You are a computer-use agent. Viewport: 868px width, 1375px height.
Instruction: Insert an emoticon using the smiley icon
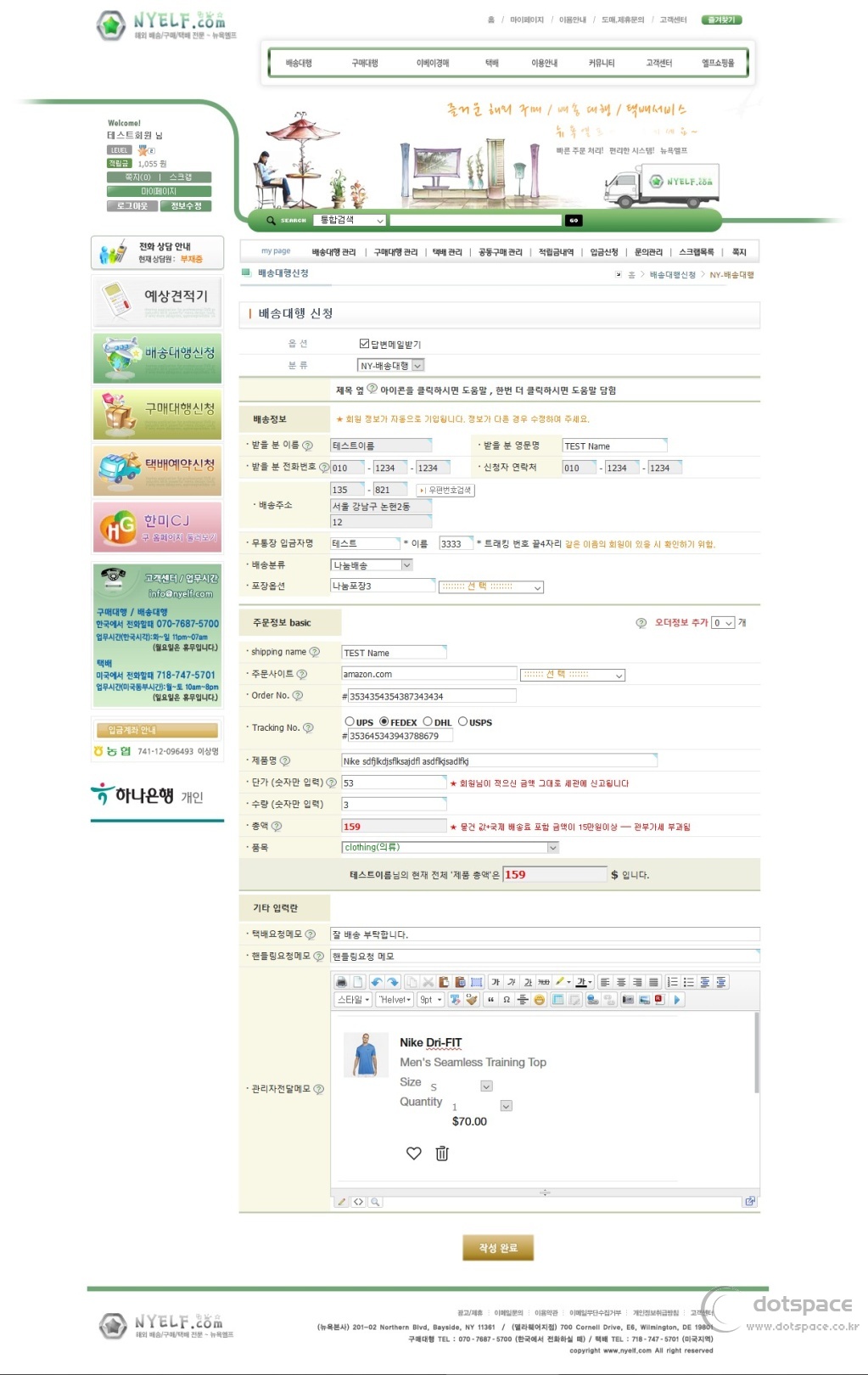539,1000
